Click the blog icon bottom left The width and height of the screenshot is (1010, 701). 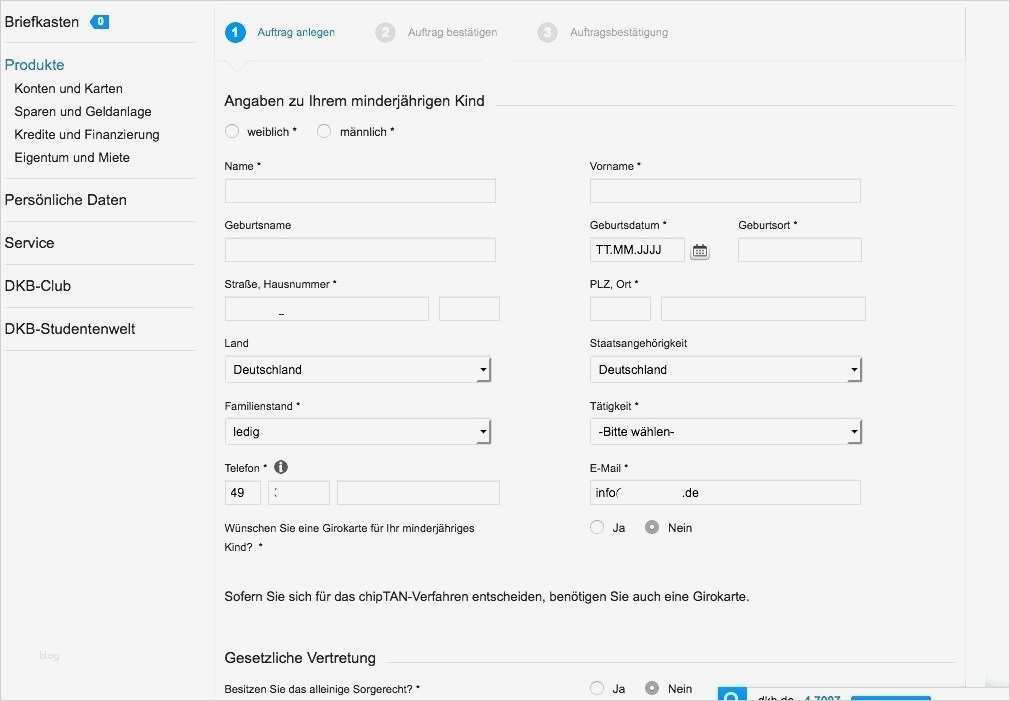coord(49,656)
